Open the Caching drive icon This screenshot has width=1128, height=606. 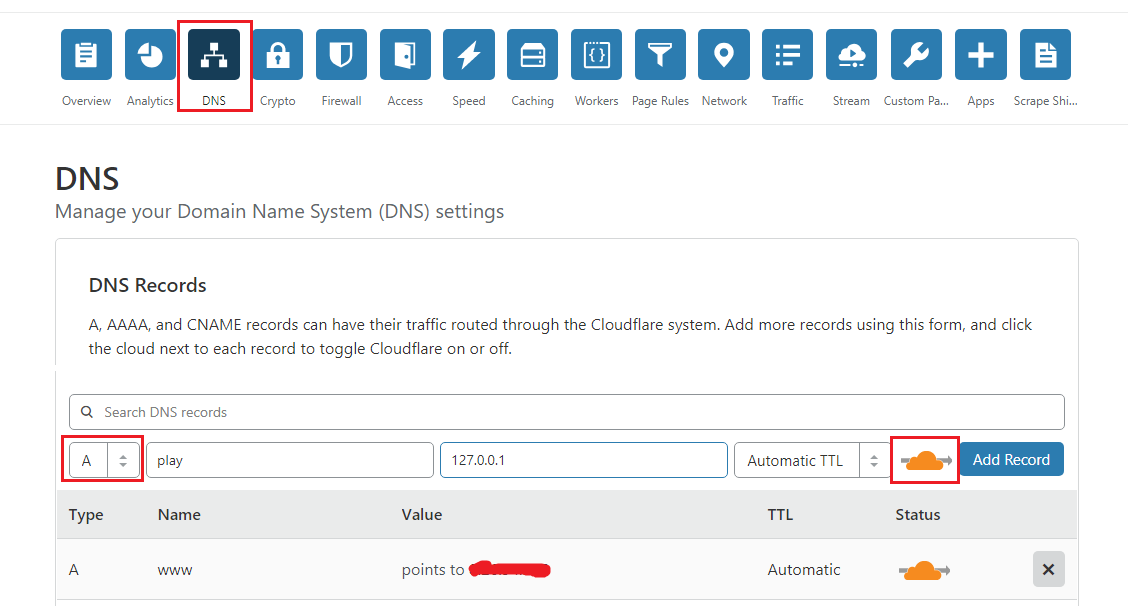click(x=533, y=55)
